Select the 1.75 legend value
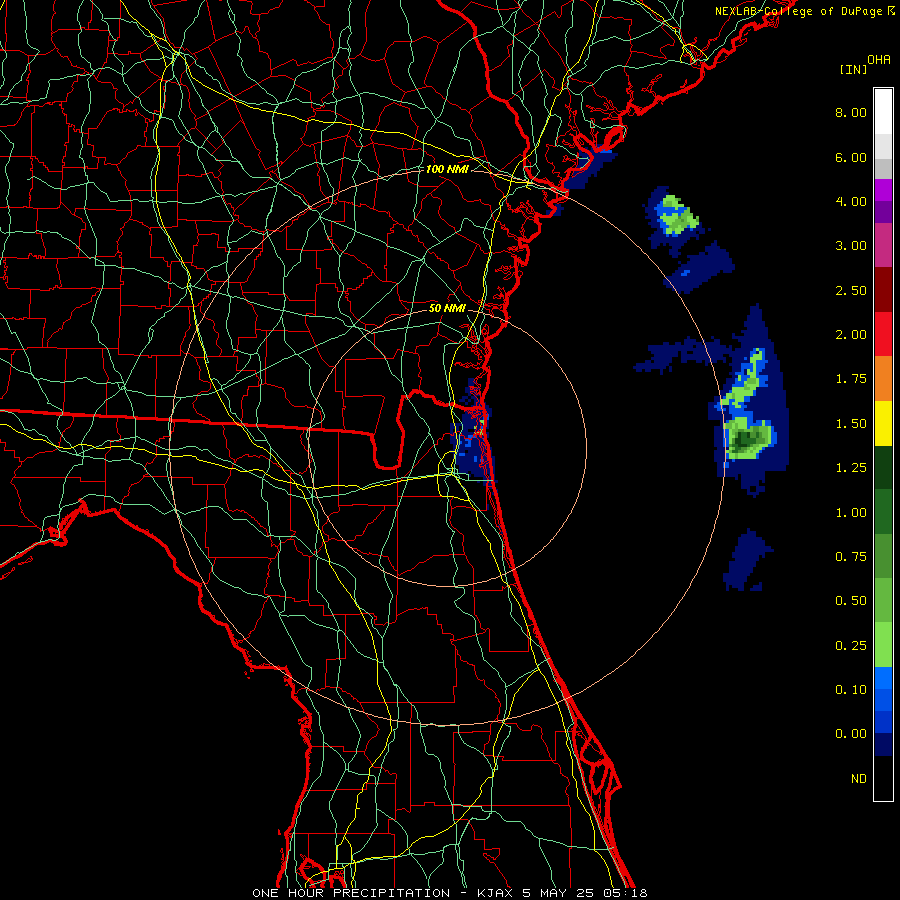Image resolution: width=900 pixels, height=900 pixels. coord(851,379)
